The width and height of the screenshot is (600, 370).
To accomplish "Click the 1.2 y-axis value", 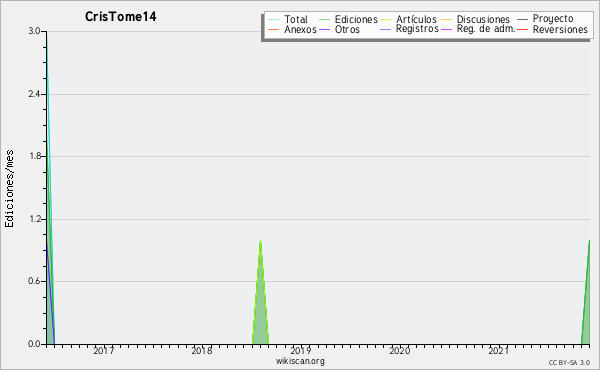I will [x=34, y=219].
